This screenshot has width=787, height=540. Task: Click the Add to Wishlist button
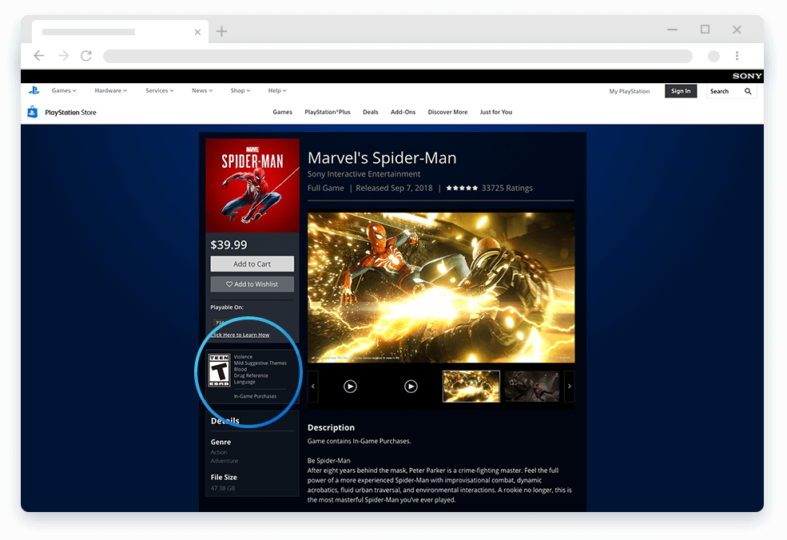[x=252, y=284]
